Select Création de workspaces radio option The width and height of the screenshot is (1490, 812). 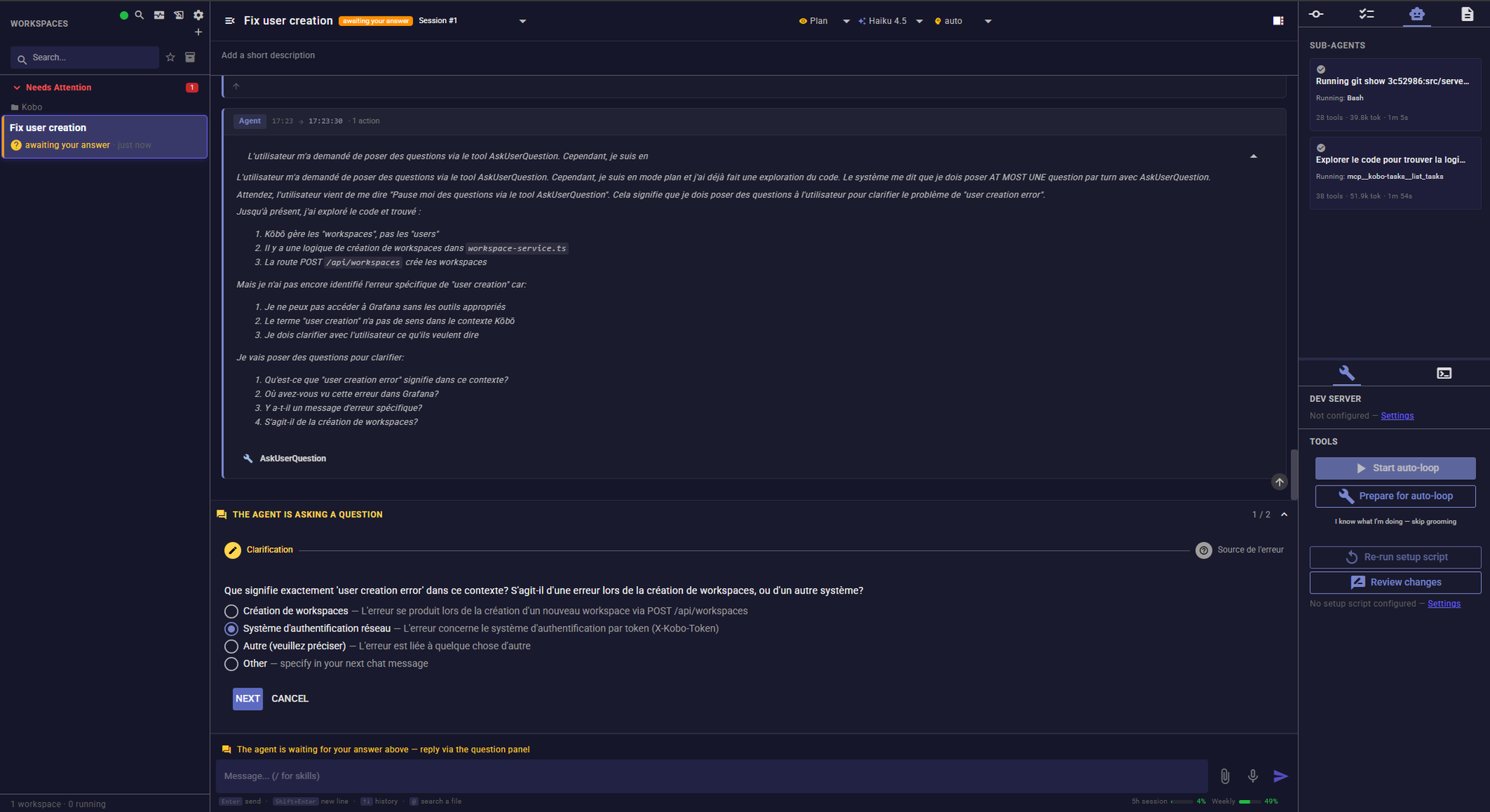231,611
